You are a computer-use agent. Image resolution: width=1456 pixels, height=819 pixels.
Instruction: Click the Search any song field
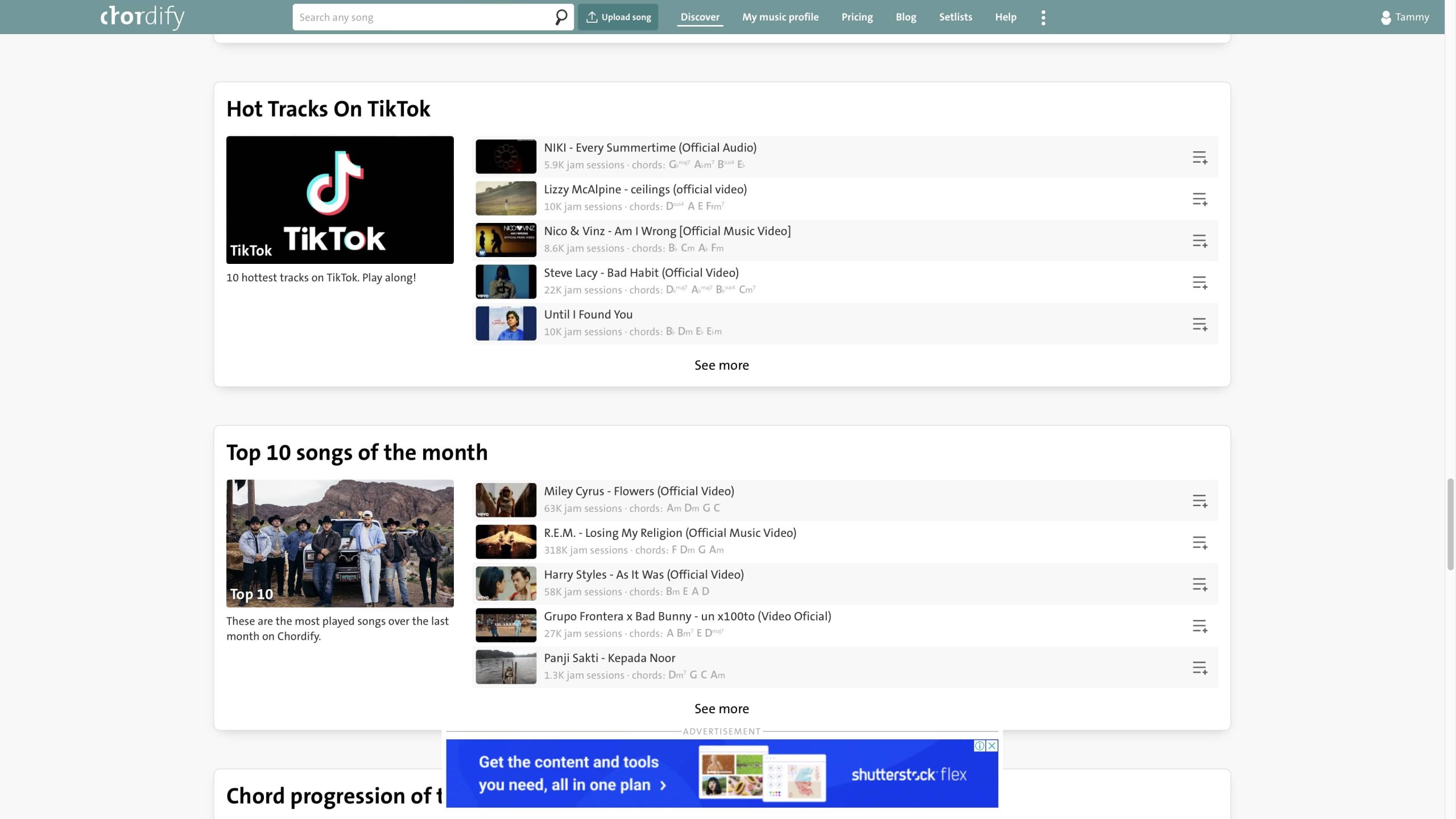tap(421, 17)
